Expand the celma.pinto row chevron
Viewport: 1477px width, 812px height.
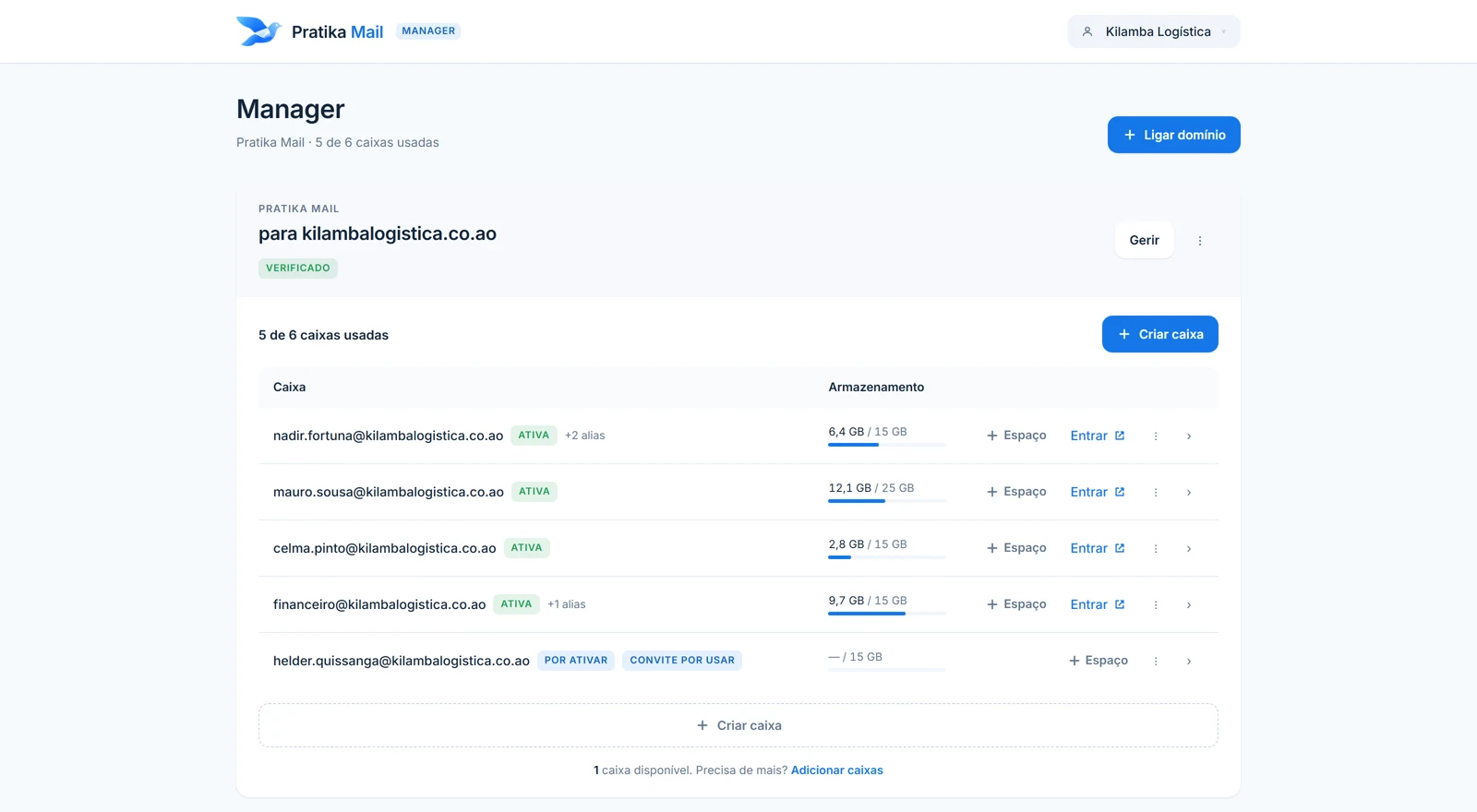point(1188,548)
